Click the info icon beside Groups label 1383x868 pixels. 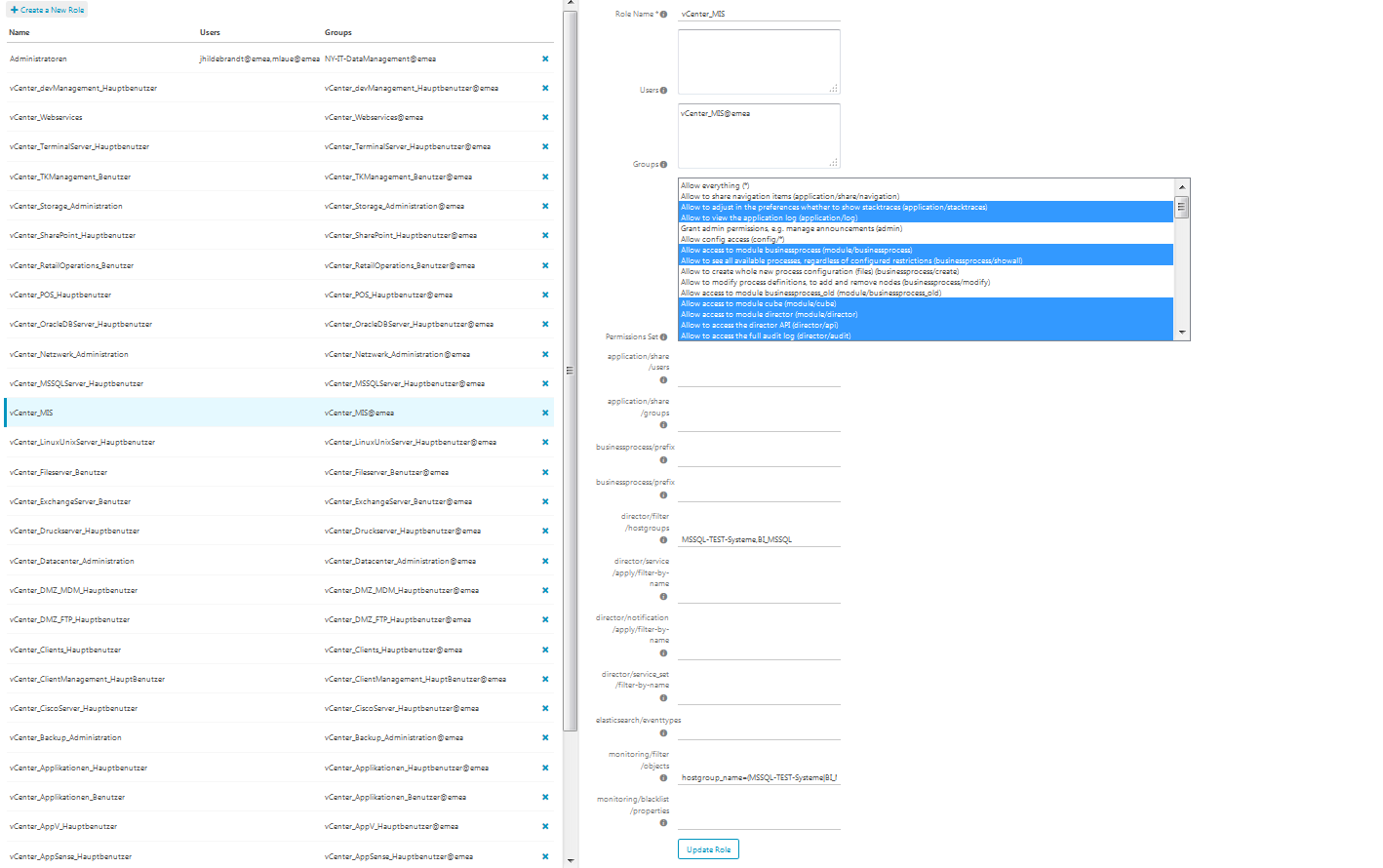click(x=664, y=165)
